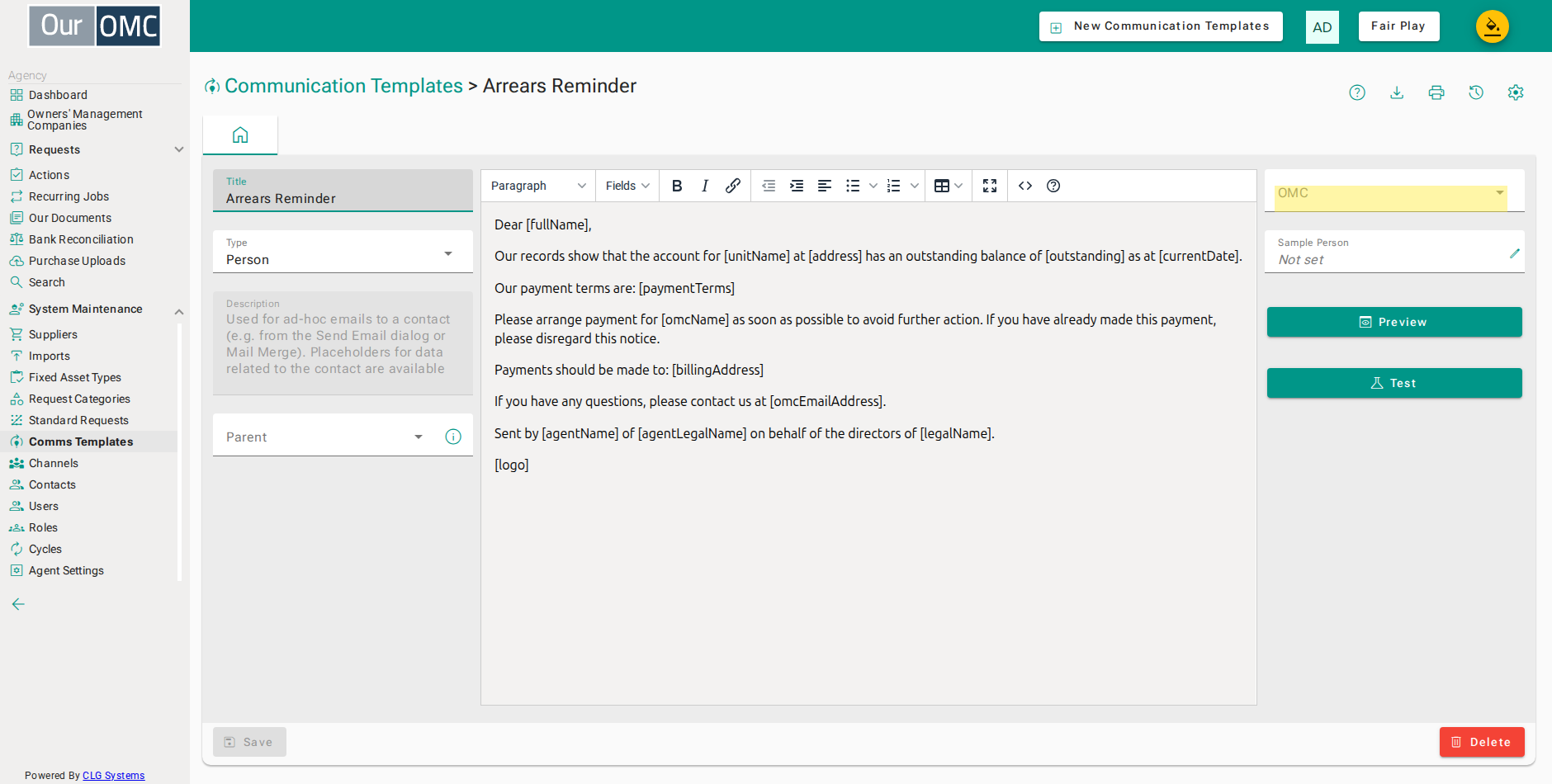
Task: Toggle bold formatting in editor toolbar
Action: (677, 186)
